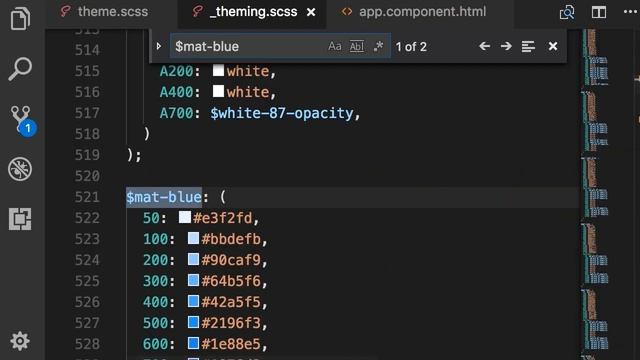Open color swatch for #42a5f5
The height and width of the screenshot is (360, 640).
coord(193,301)
